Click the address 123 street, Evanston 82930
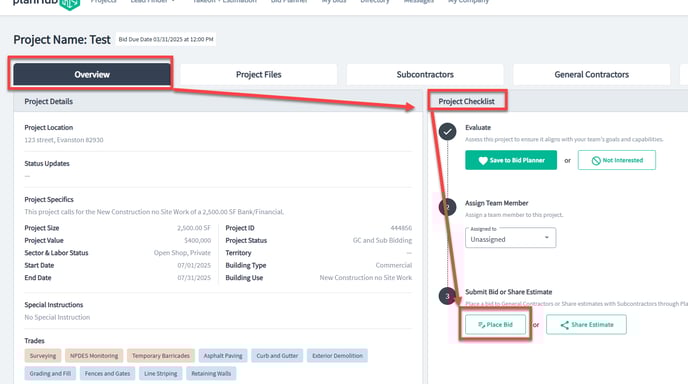 pyautogui.click(x=64, y=140)
